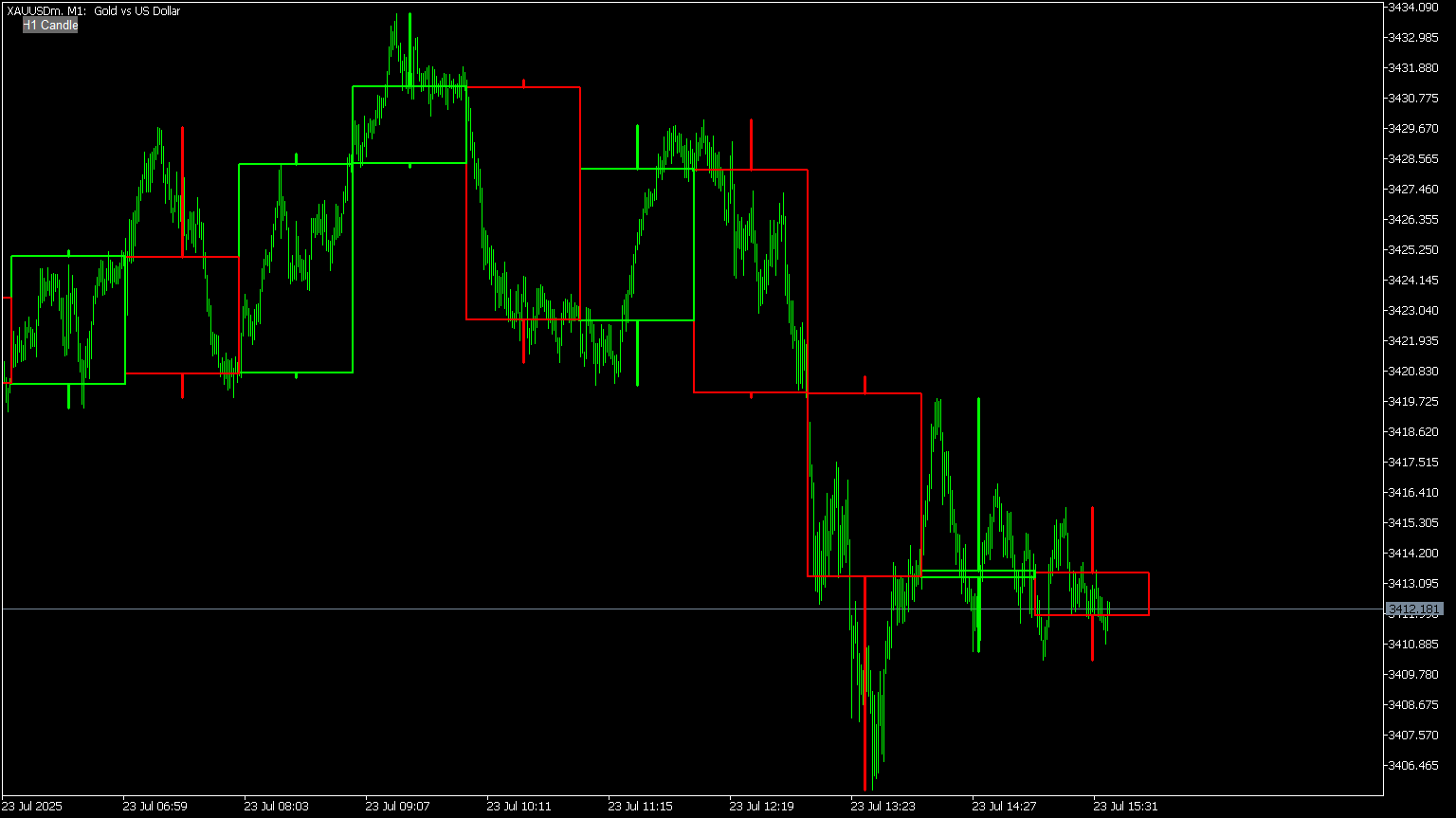Click the 3420.830 price scale label
The width and height of the screenshot is (1456, 818).
pyautogui.click(x=1413, y=372)
